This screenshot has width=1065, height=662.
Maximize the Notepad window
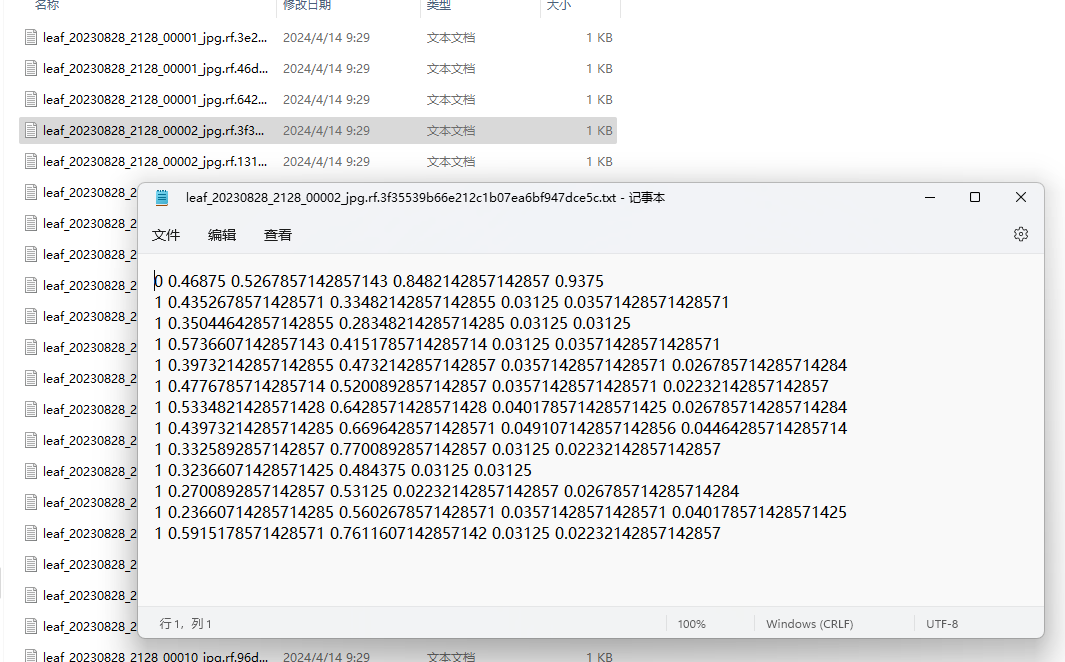(974, 198)
